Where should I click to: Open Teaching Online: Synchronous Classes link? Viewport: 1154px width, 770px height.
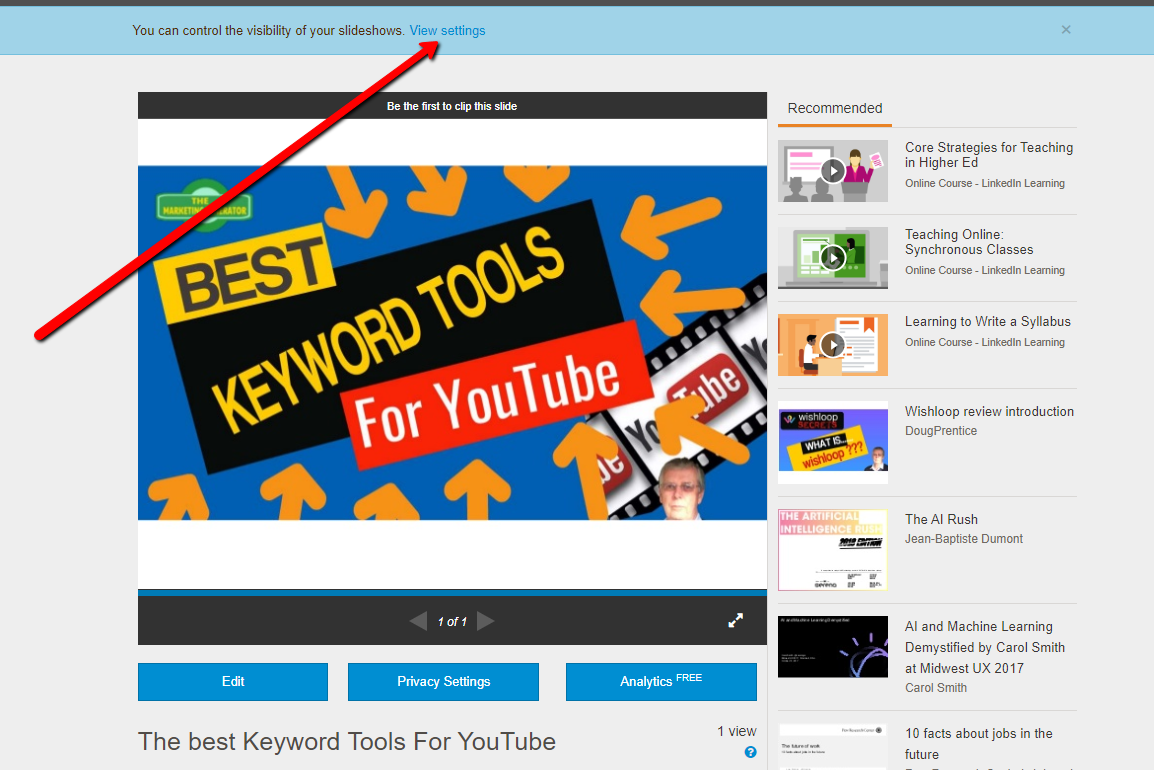click(969, 241)
